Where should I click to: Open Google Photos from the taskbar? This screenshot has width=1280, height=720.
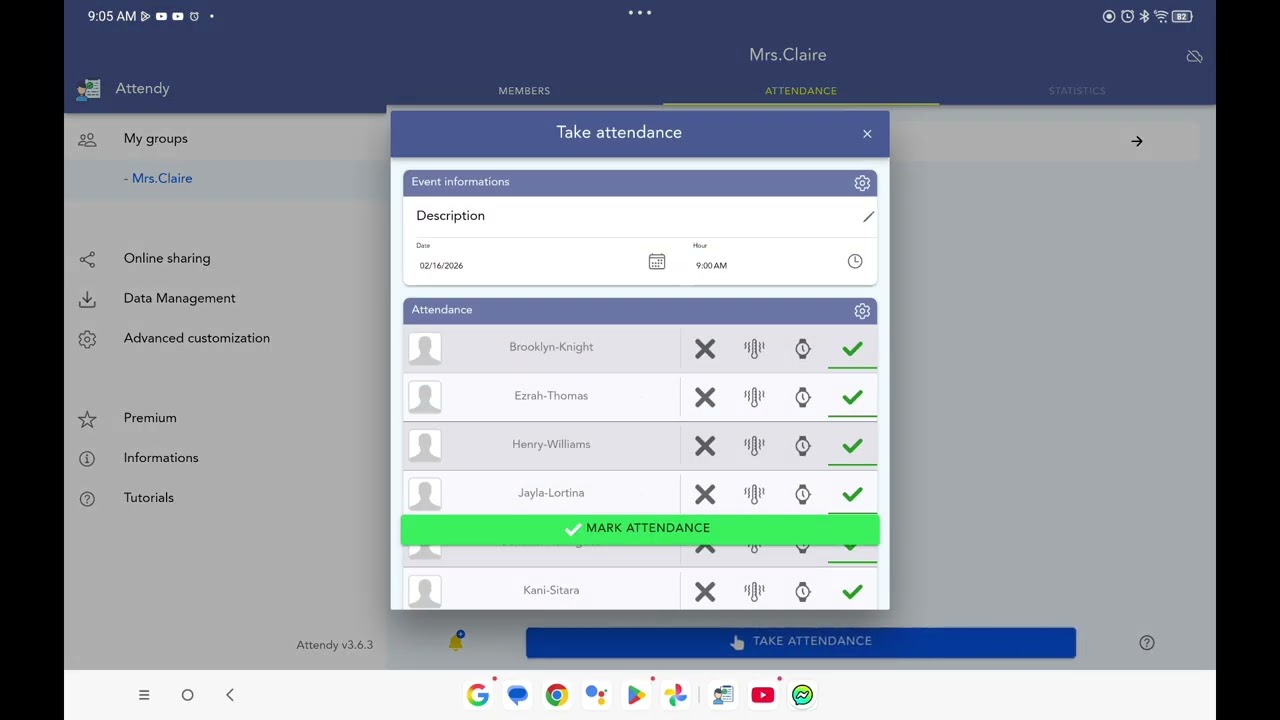(x=676, y=695)
